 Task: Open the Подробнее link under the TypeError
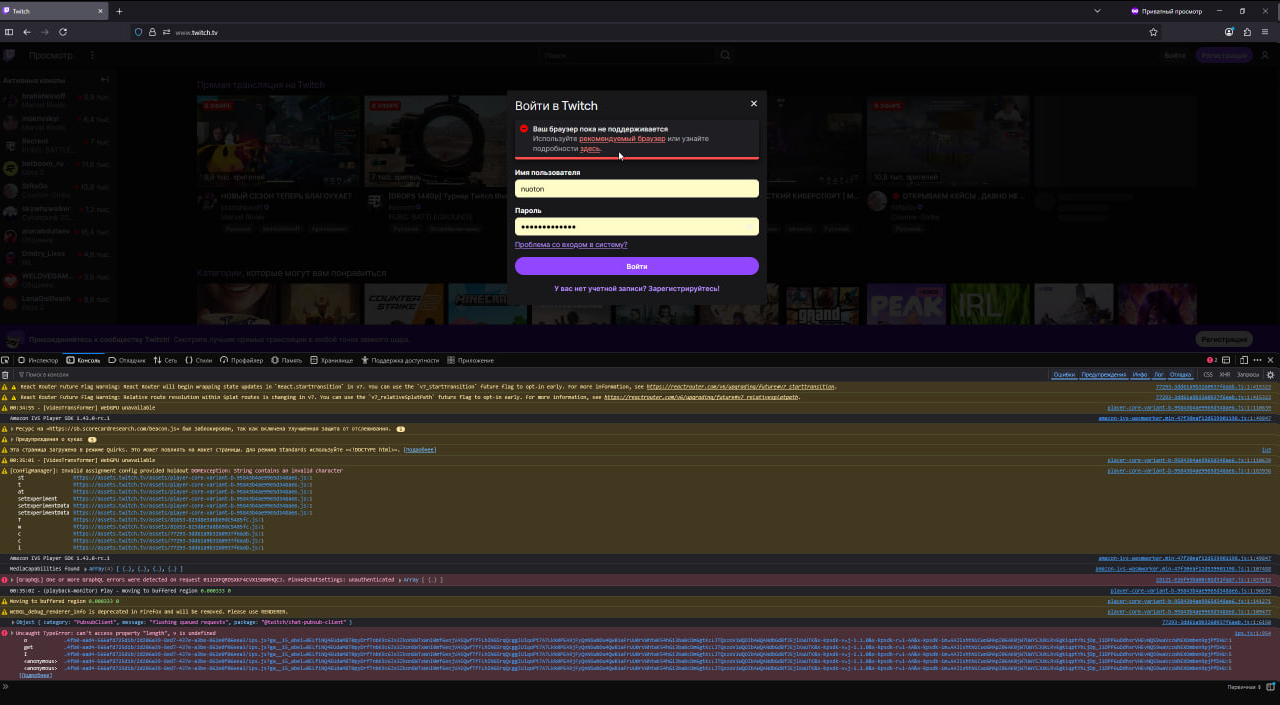pos(35,675)
